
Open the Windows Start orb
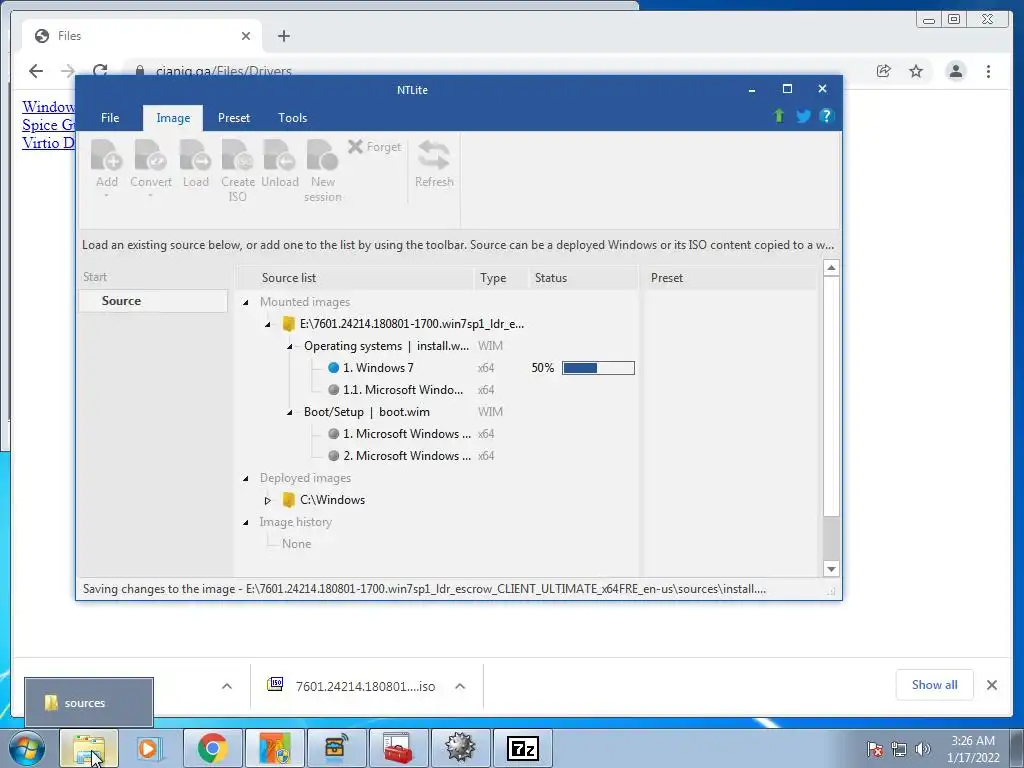point(27,748)
